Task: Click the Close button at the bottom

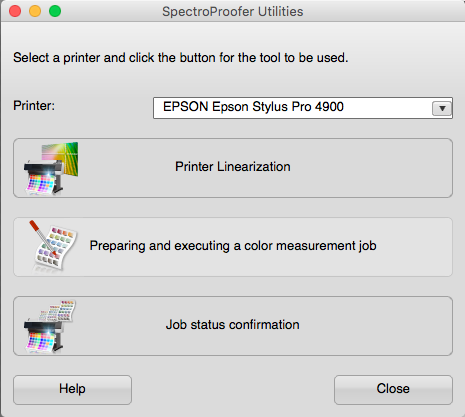Action: click(393, 390)
